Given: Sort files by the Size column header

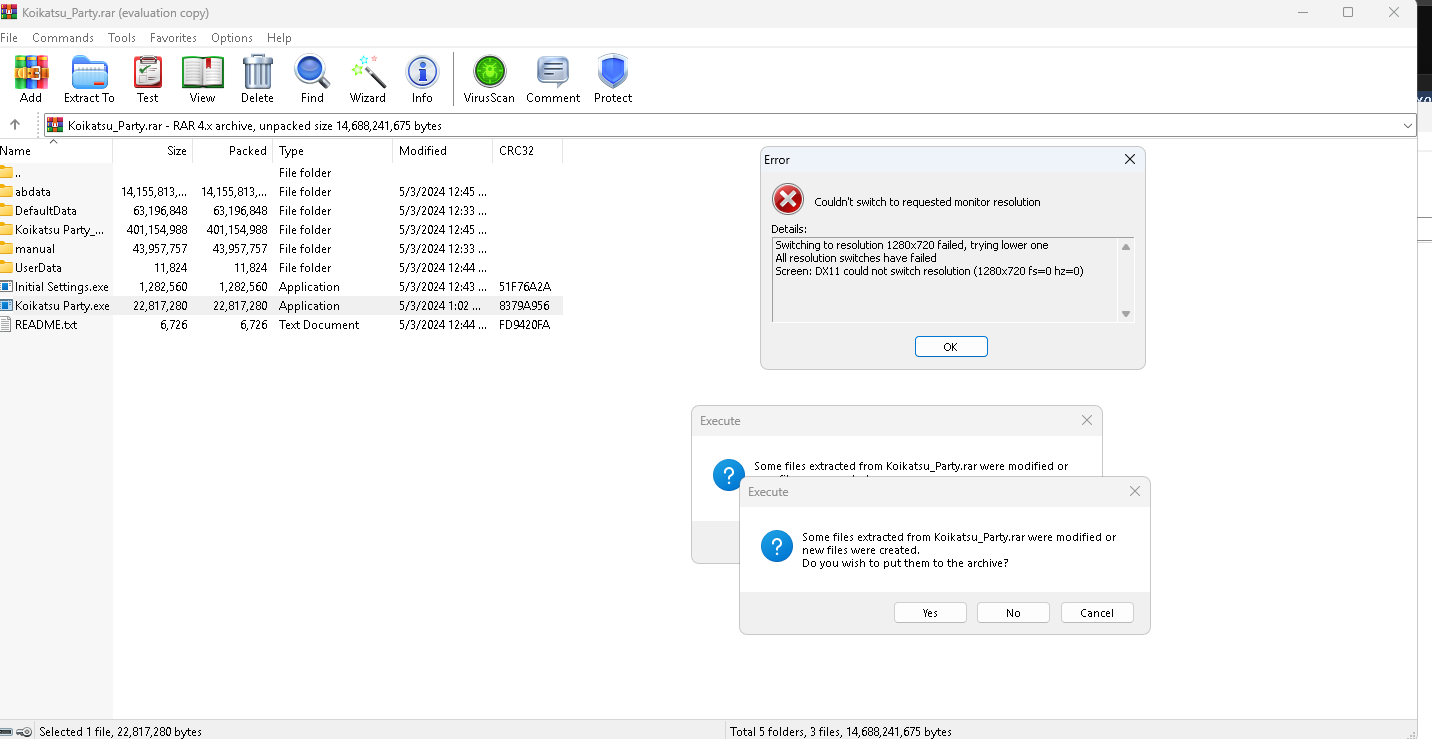Looking at the screenshot, I should point(176,151).
